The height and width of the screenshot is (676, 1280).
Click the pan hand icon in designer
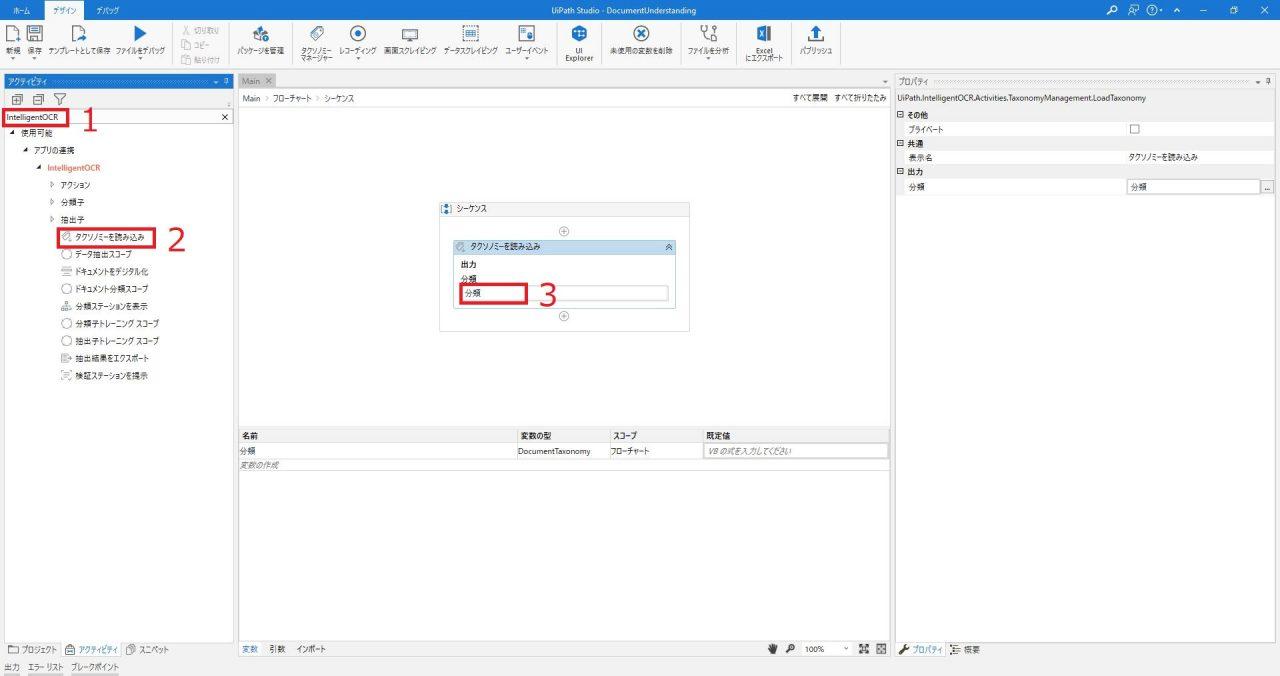[x=772, y=649]
